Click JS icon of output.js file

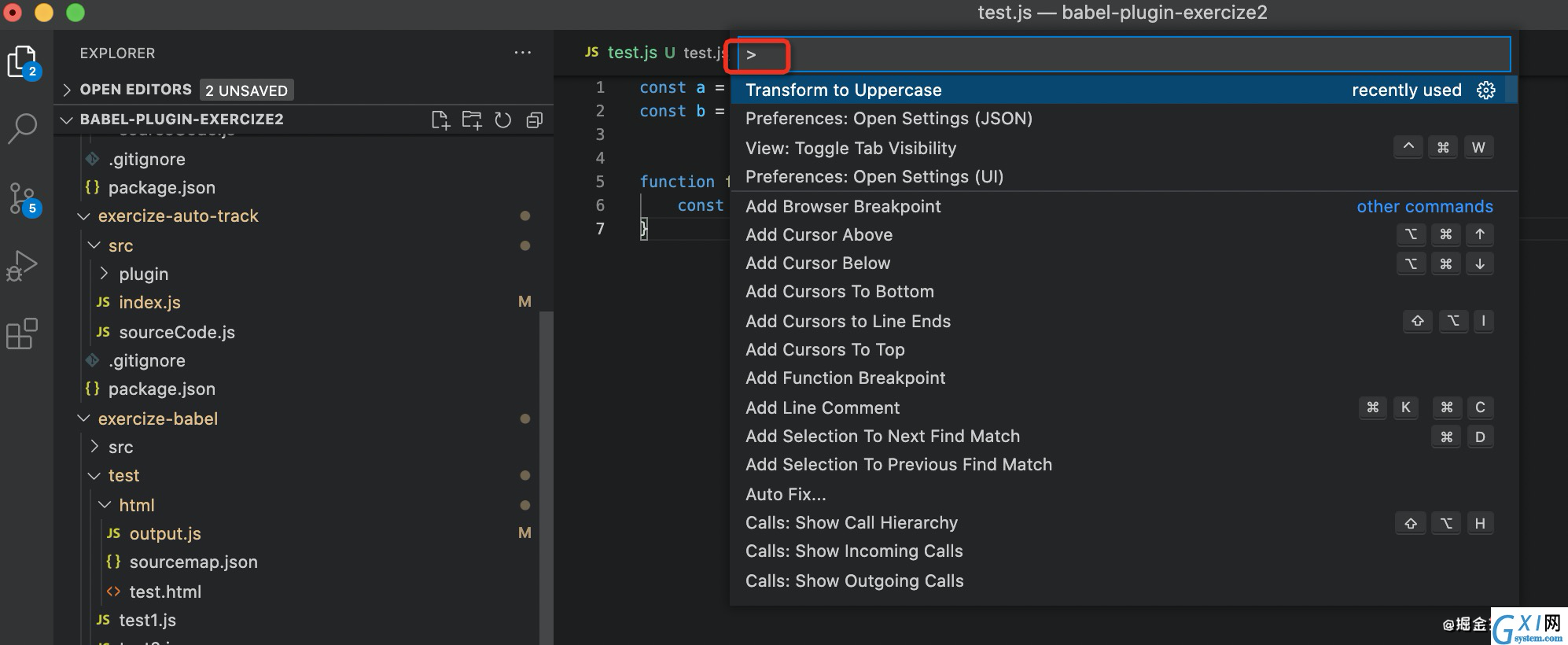pos(113,533)
